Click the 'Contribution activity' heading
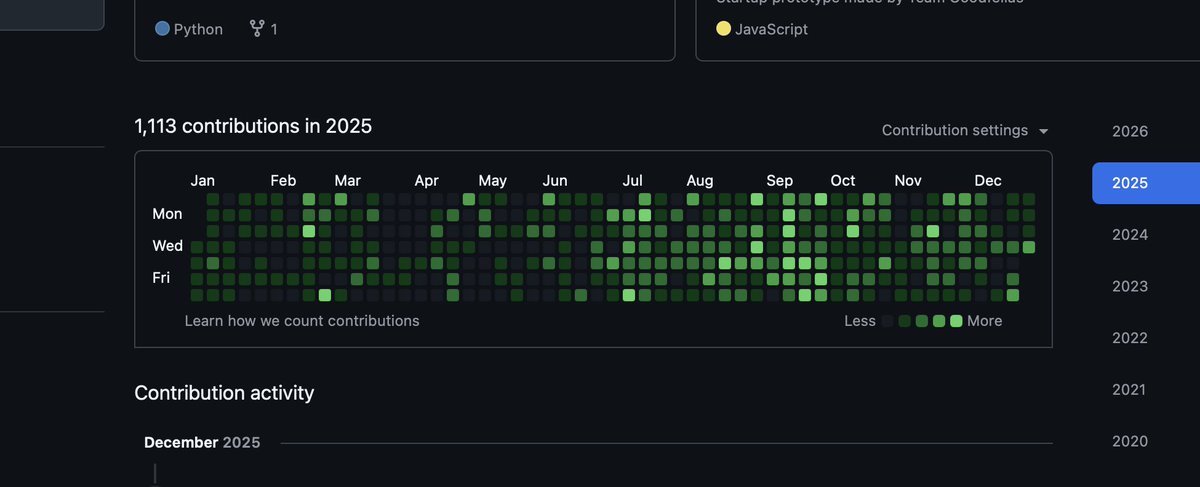 pyautogui.click(x=224, y=393)
